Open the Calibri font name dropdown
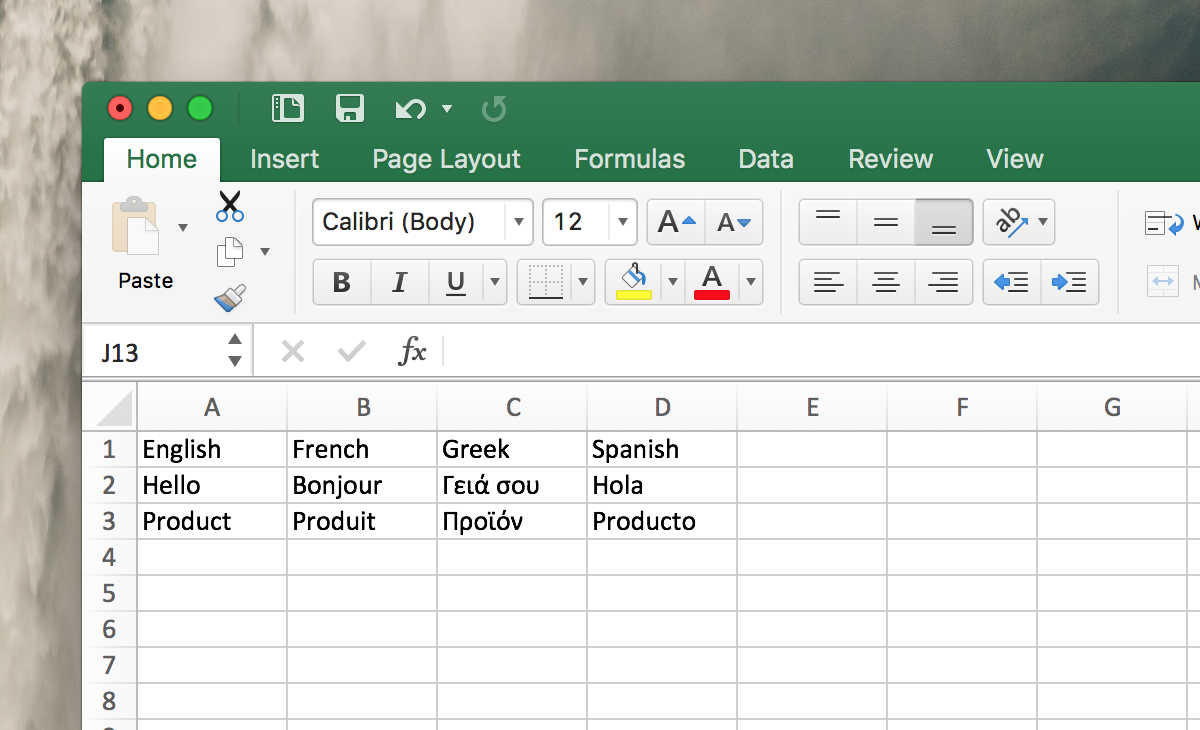Image resolution: width=1200 pixels, height=730 pixels. pyautogui.click(x=518, y=222)
